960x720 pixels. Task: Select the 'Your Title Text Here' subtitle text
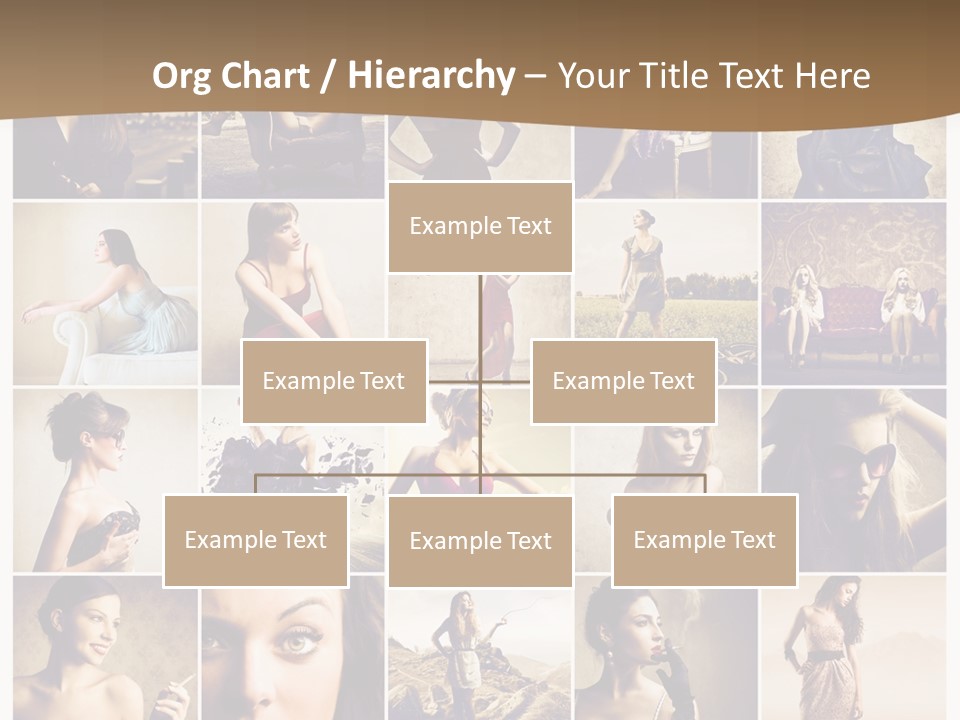[713, 76]
